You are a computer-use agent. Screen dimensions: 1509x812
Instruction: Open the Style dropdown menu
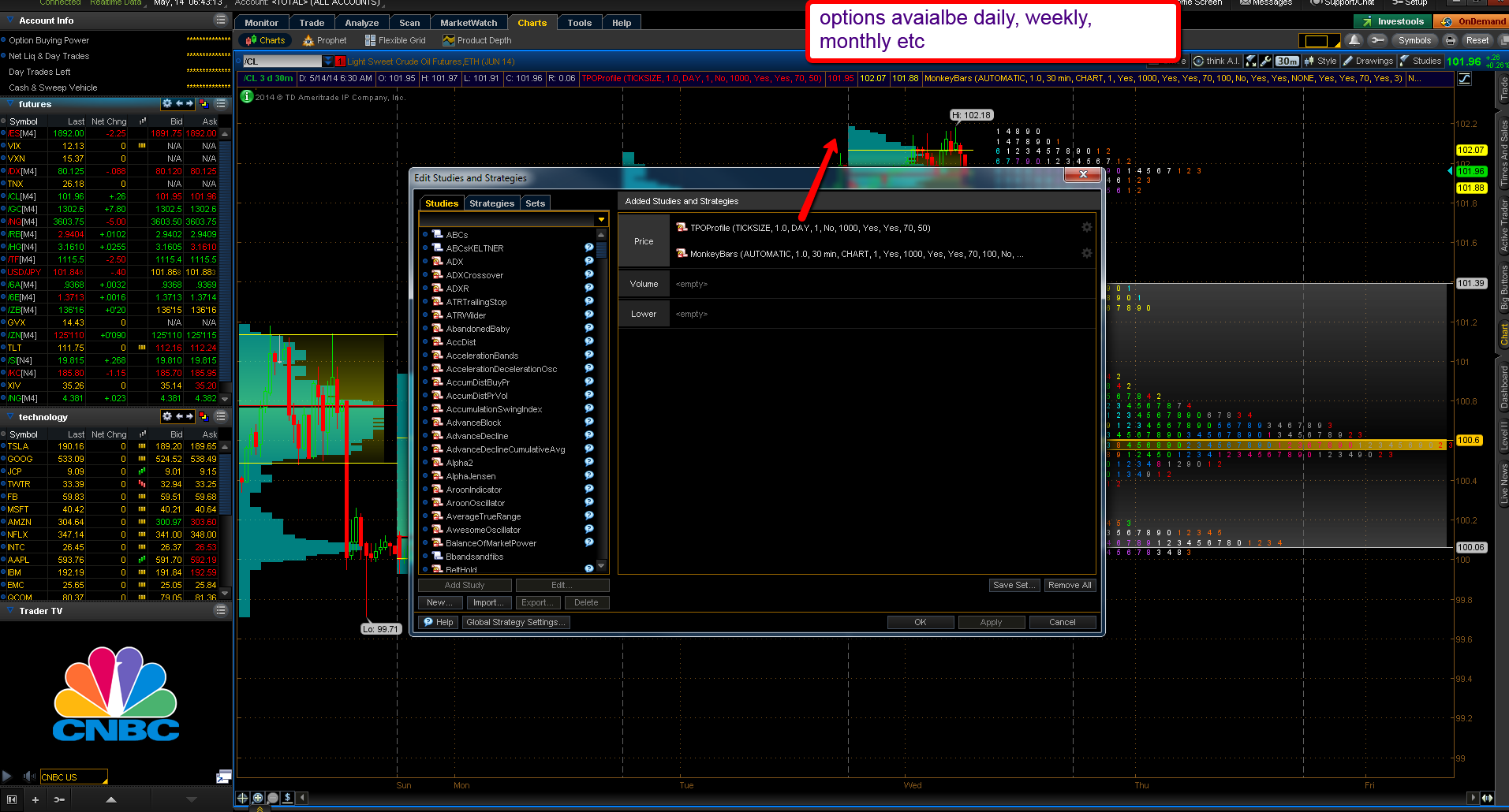point(1321,61)
